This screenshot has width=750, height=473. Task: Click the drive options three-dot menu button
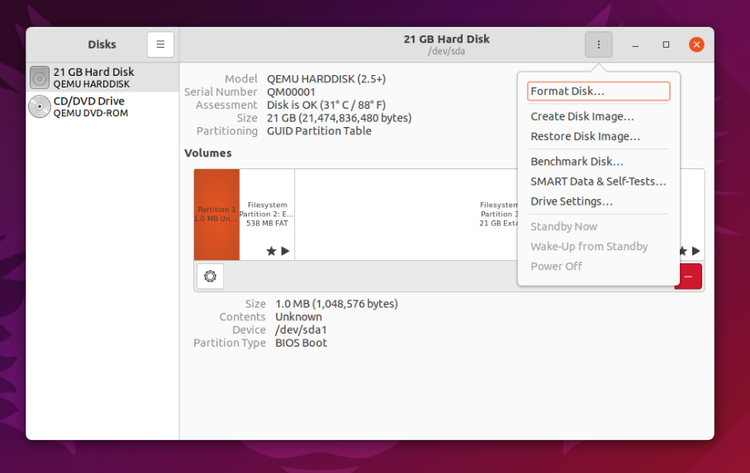pyautogui.click(x=598, y=44)
